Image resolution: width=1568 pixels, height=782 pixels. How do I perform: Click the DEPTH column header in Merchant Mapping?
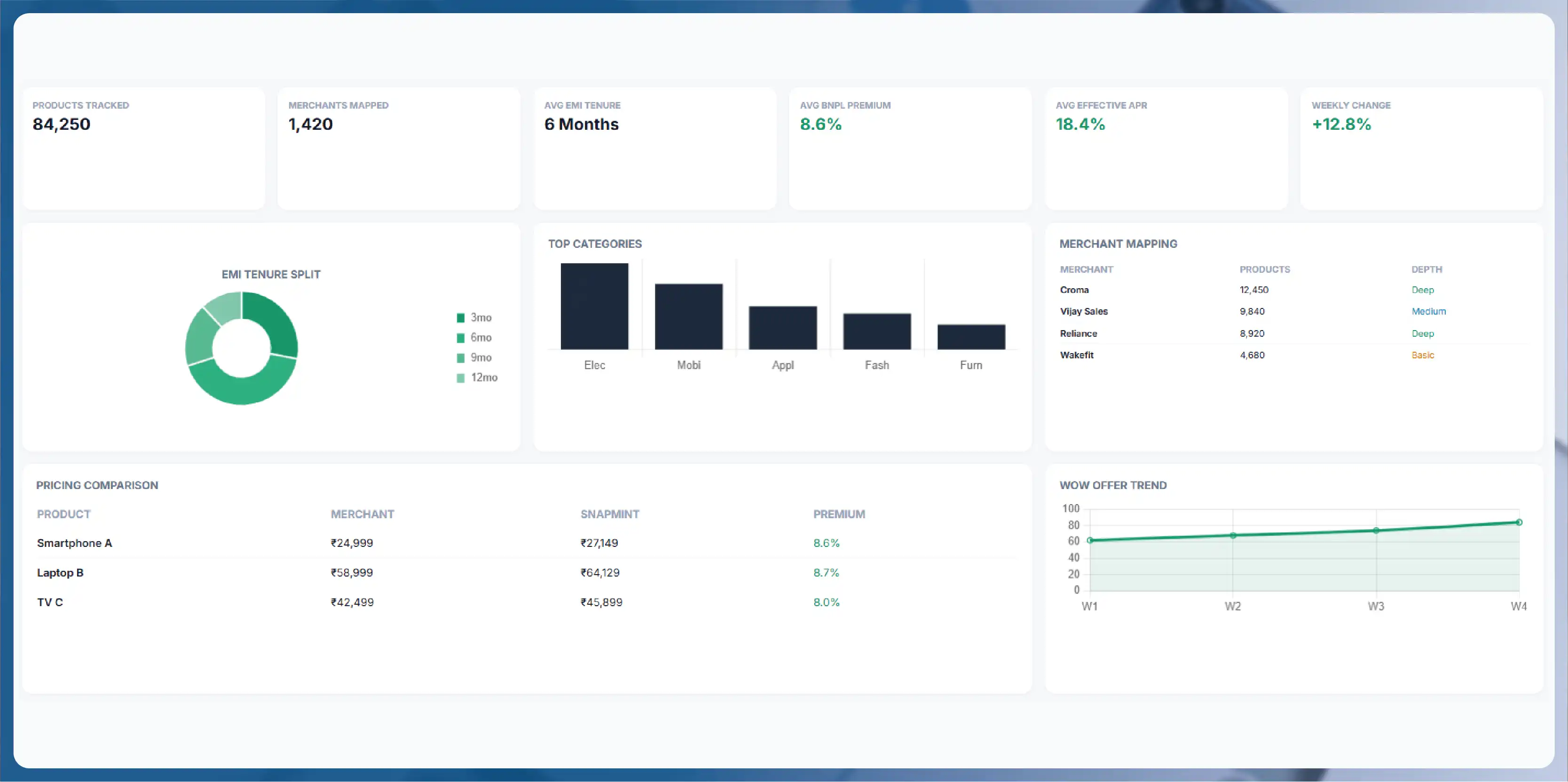point(1427,269)
